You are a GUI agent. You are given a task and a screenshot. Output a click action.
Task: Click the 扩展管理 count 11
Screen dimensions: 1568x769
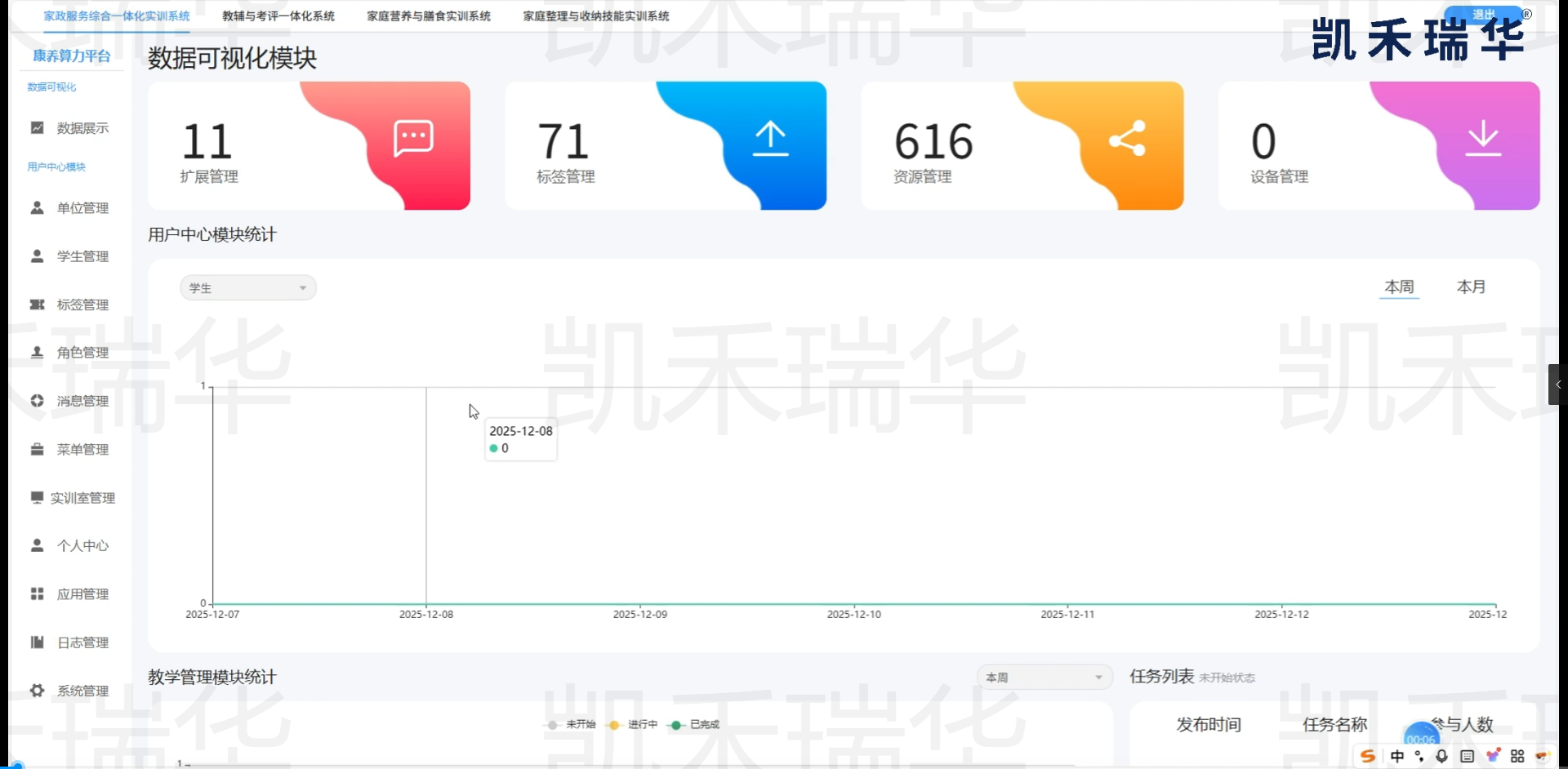(207, 141)
